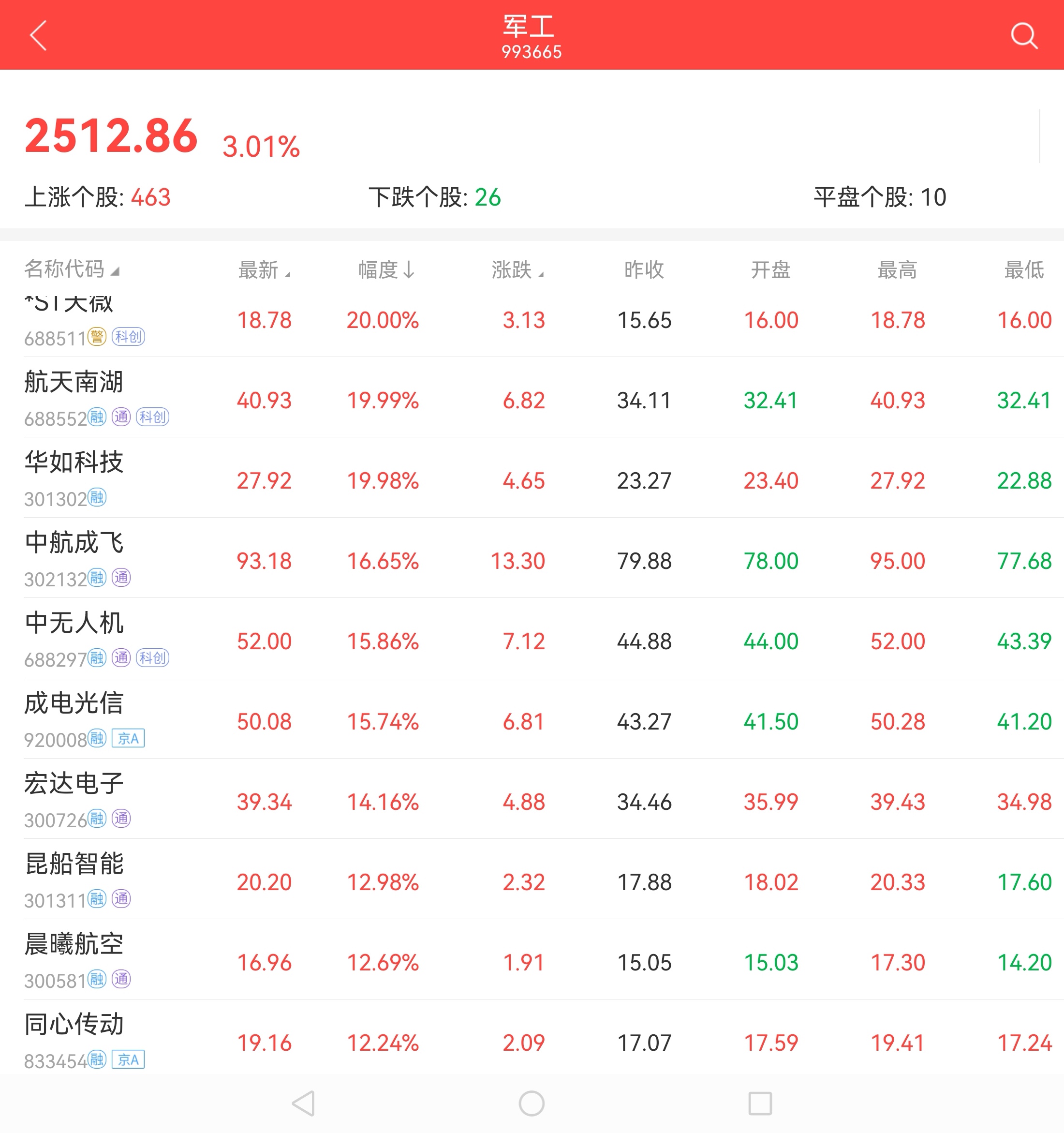Screen dimensions: 1064x1133
Task: Tap the back arrow in header
Action: (x=38, y=35)
